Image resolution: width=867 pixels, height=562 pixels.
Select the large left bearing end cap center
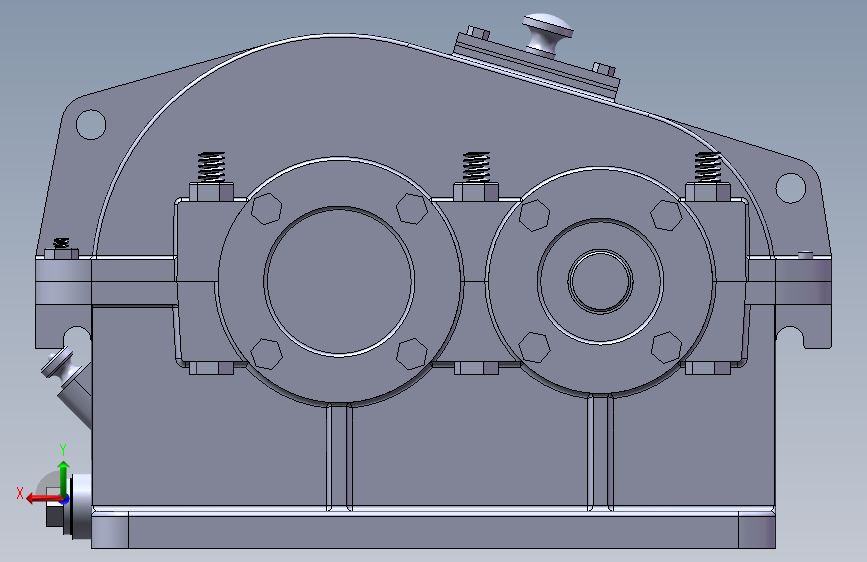(340, 281)
